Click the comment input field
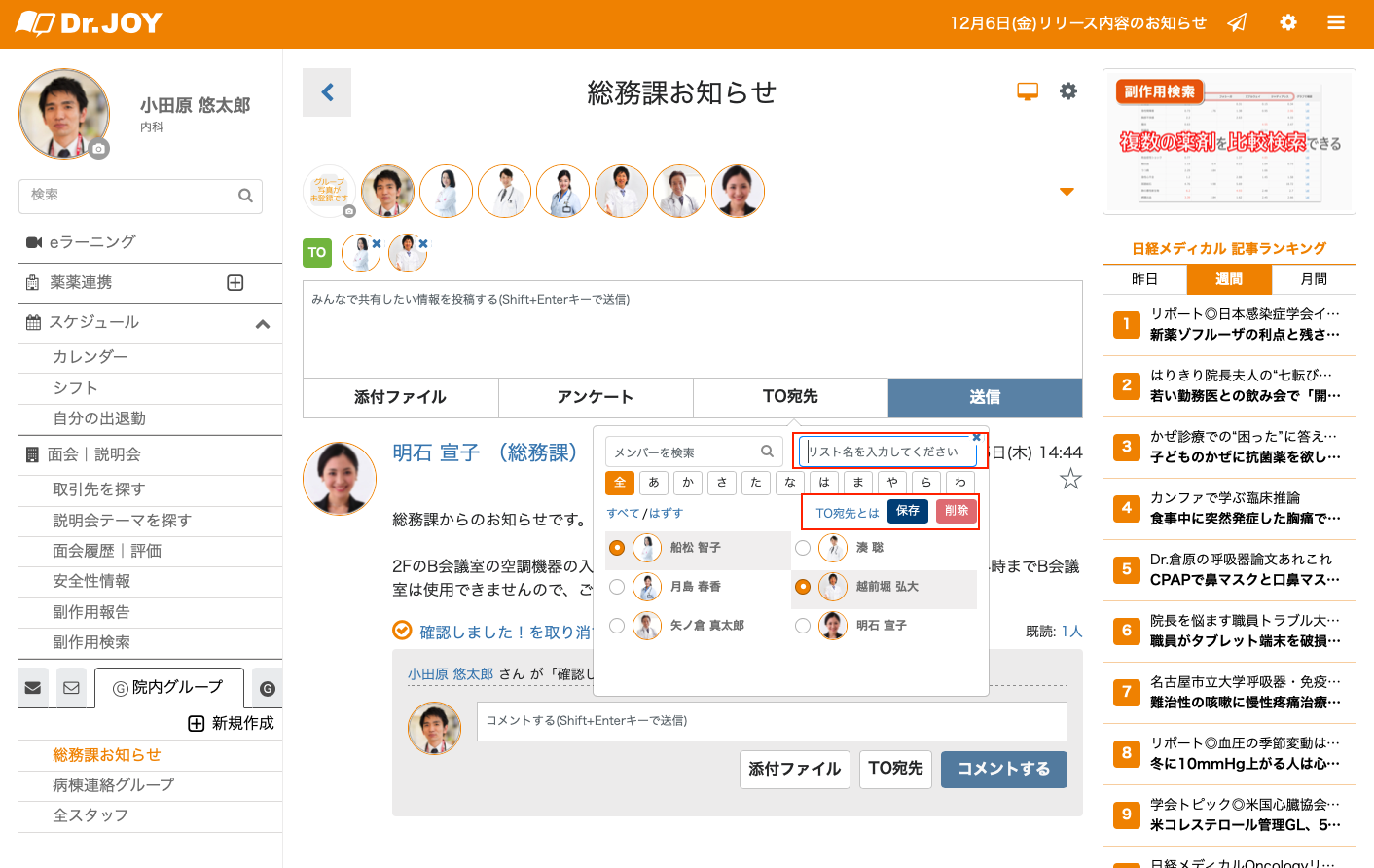Image resolution: width=1374 pixels, height=868 pixels. pyautogui.click(x=772, y=721)
